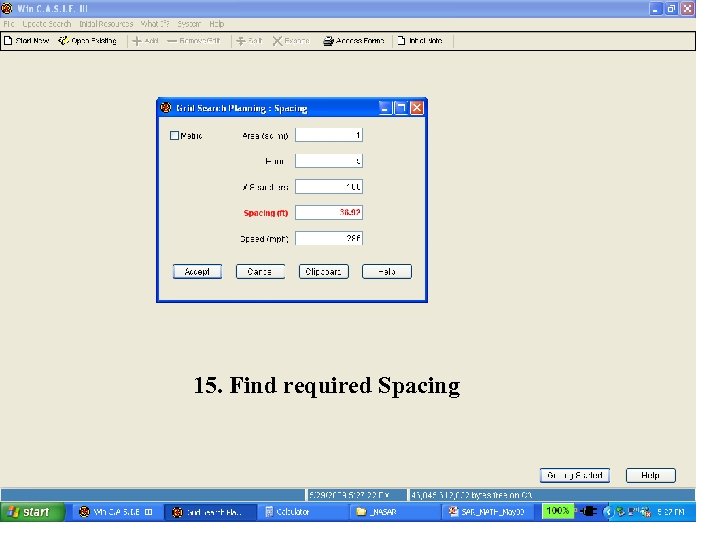Click the Grid Search Planning dialog title icon
The image size is (720, 540).
click(x=165, y=107)
